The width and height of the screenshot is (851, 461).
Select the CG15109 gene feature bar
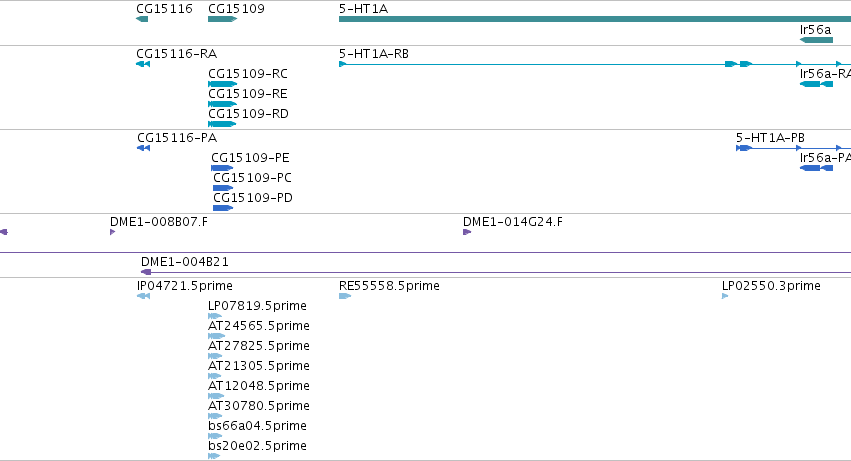pos(223,19)
